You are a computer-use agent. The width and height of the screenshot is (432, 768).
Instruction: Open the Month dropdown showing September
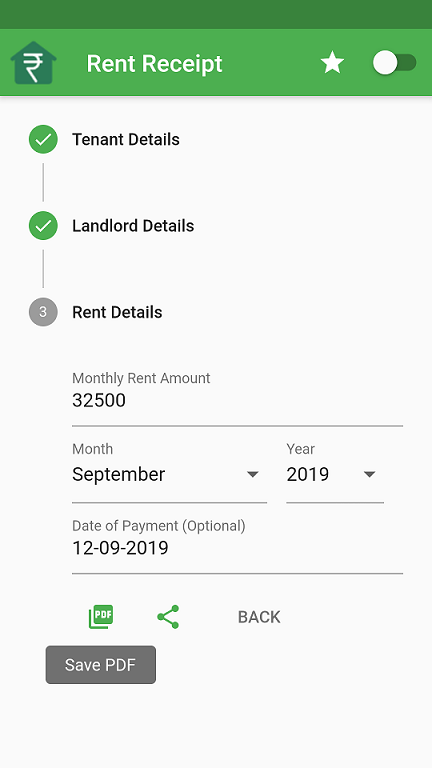coord(169,472)
